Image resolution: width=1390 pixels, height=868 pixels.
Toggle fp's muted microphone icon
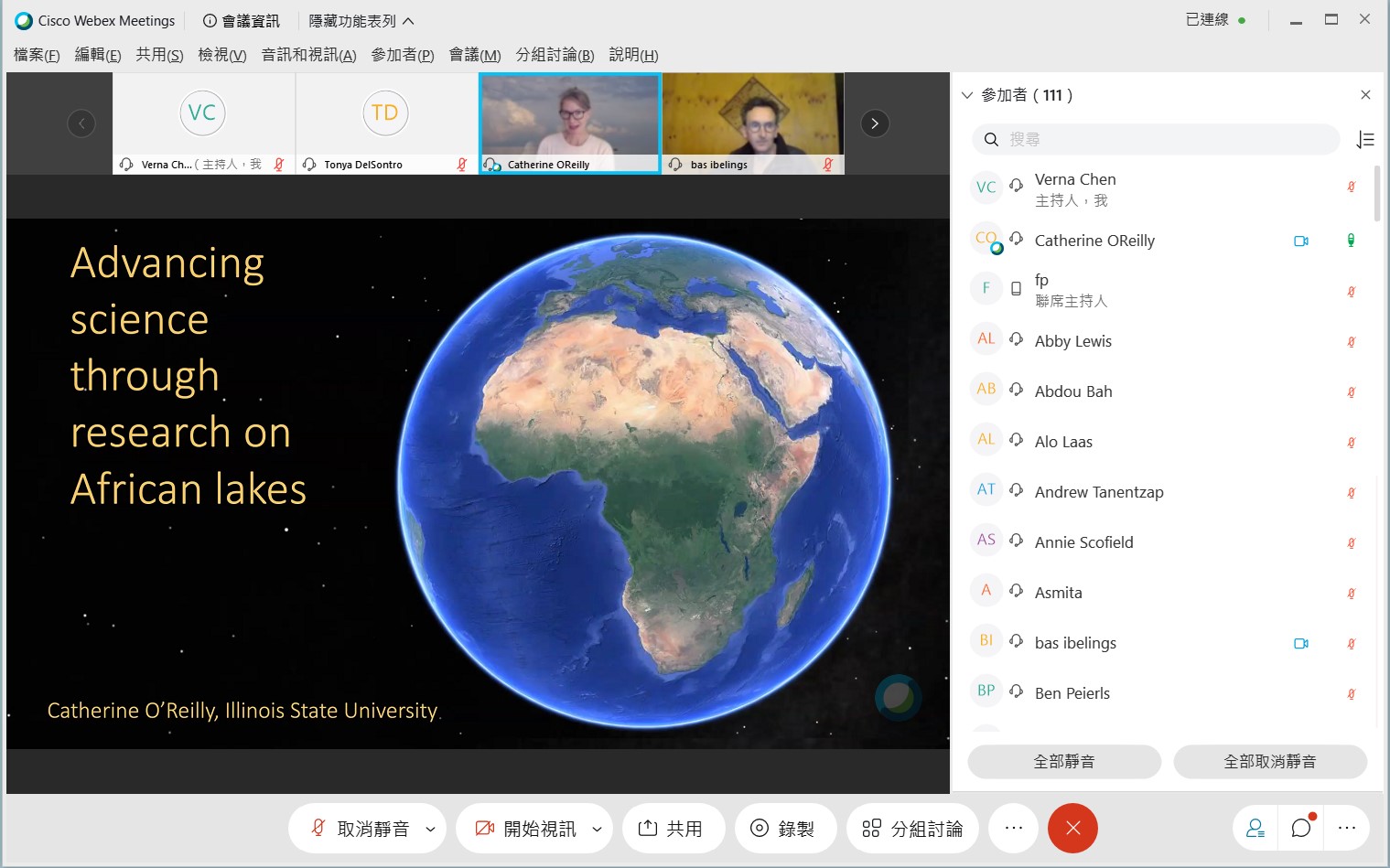click(x=1351, y=292)
